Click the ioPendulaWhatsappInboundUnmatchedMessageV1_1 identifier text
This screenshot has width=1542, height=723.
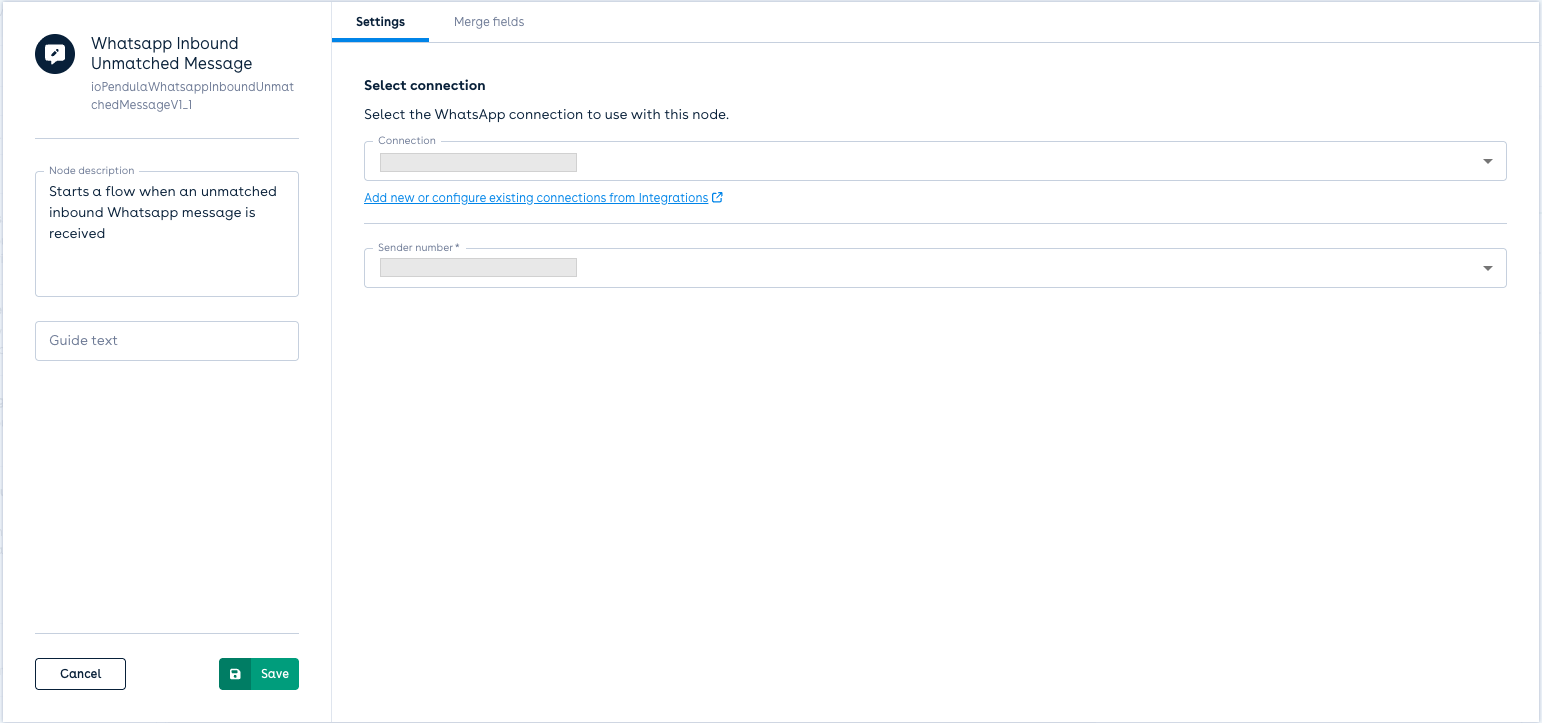click(192, 95)
